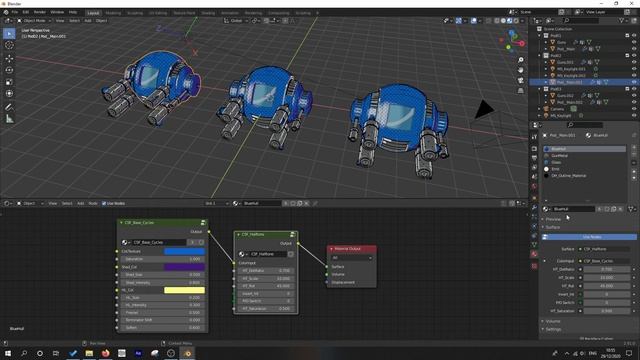Open Firefox from the taskbar
Image resolution: width=640 pixels, height=360 pixels.
105,353
